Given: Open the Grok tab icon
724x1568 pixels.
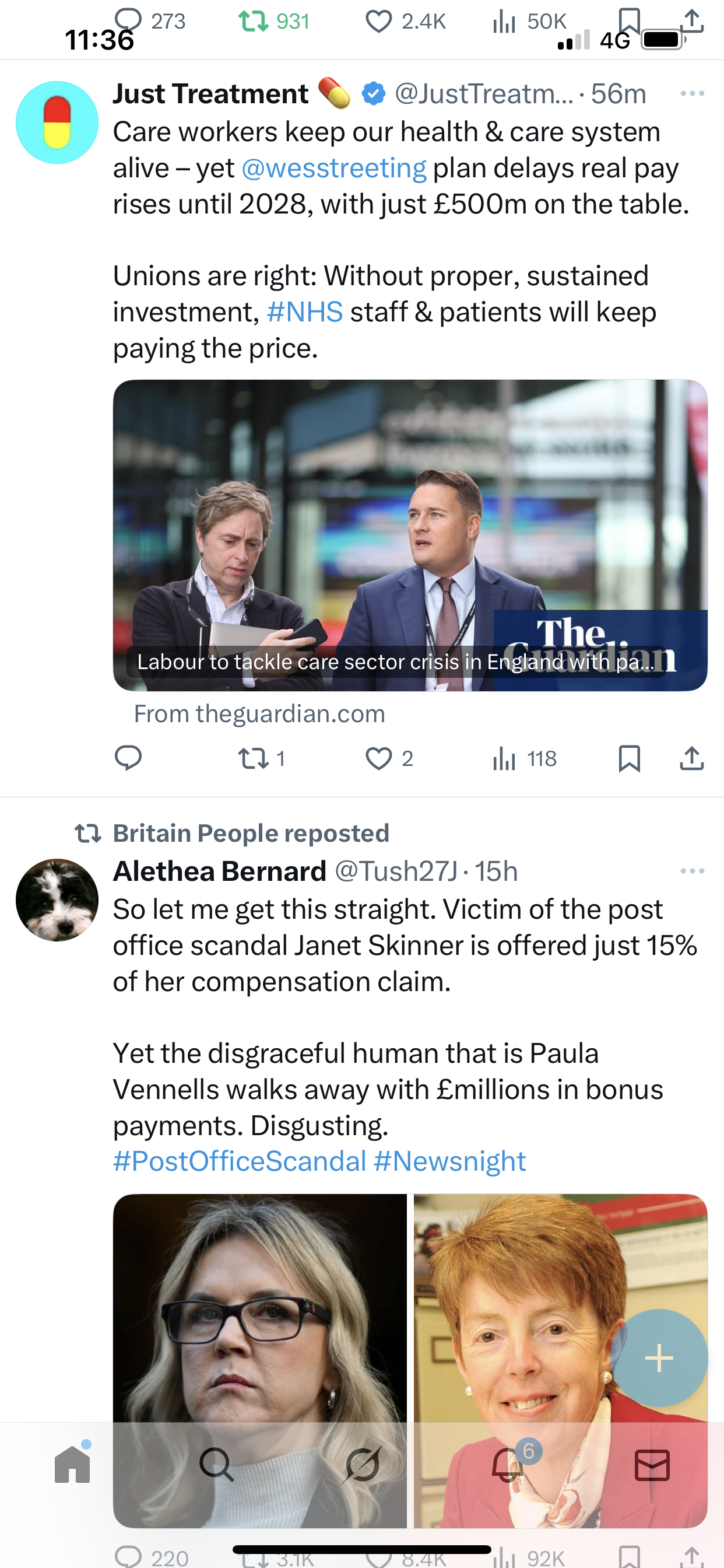Looking at the screenshot, I should point(363,1465).
